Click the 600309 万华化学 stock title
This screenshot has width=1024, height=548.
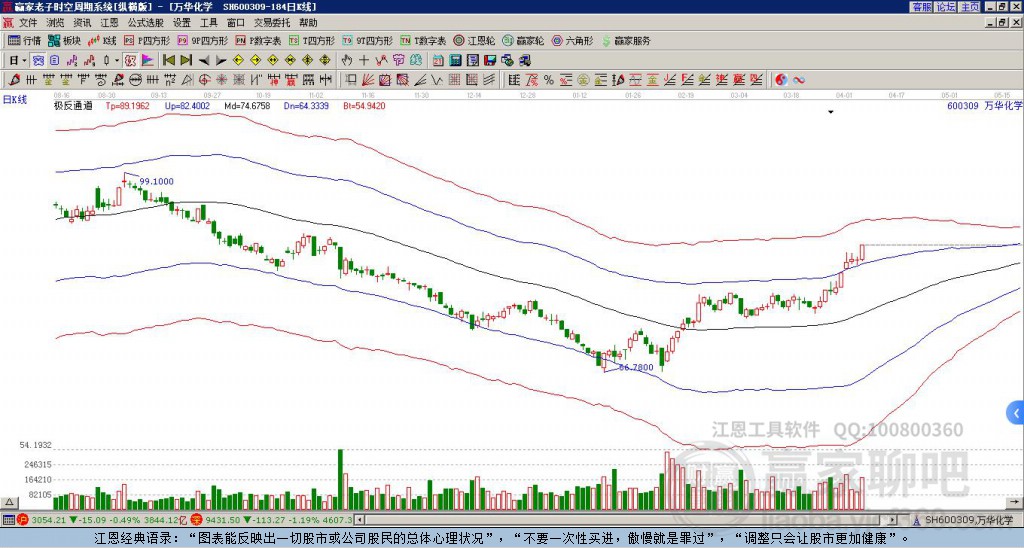pyautogui.click(x=984, y=105)
